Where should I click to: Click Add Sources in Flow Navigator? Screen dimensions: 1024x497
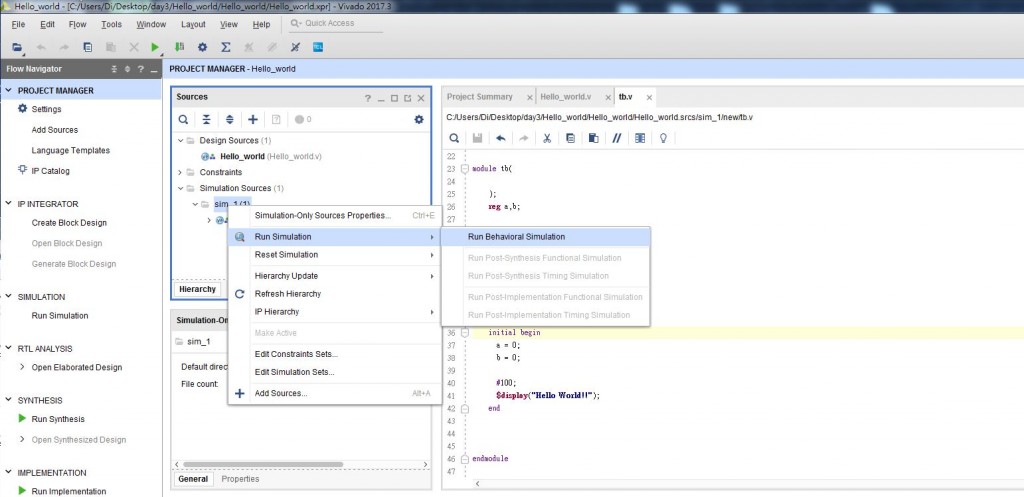tap(55, 130)
